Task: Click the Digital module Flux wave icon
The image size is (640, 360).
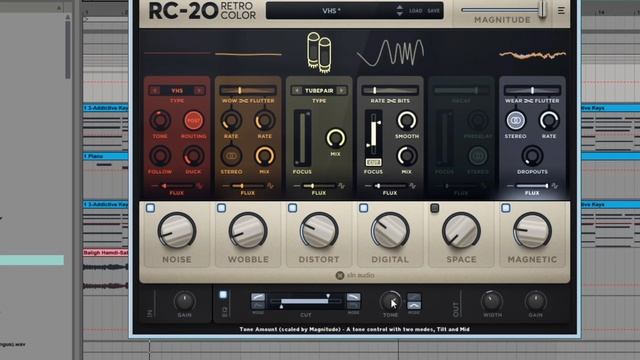Action: tap(412, 186)
